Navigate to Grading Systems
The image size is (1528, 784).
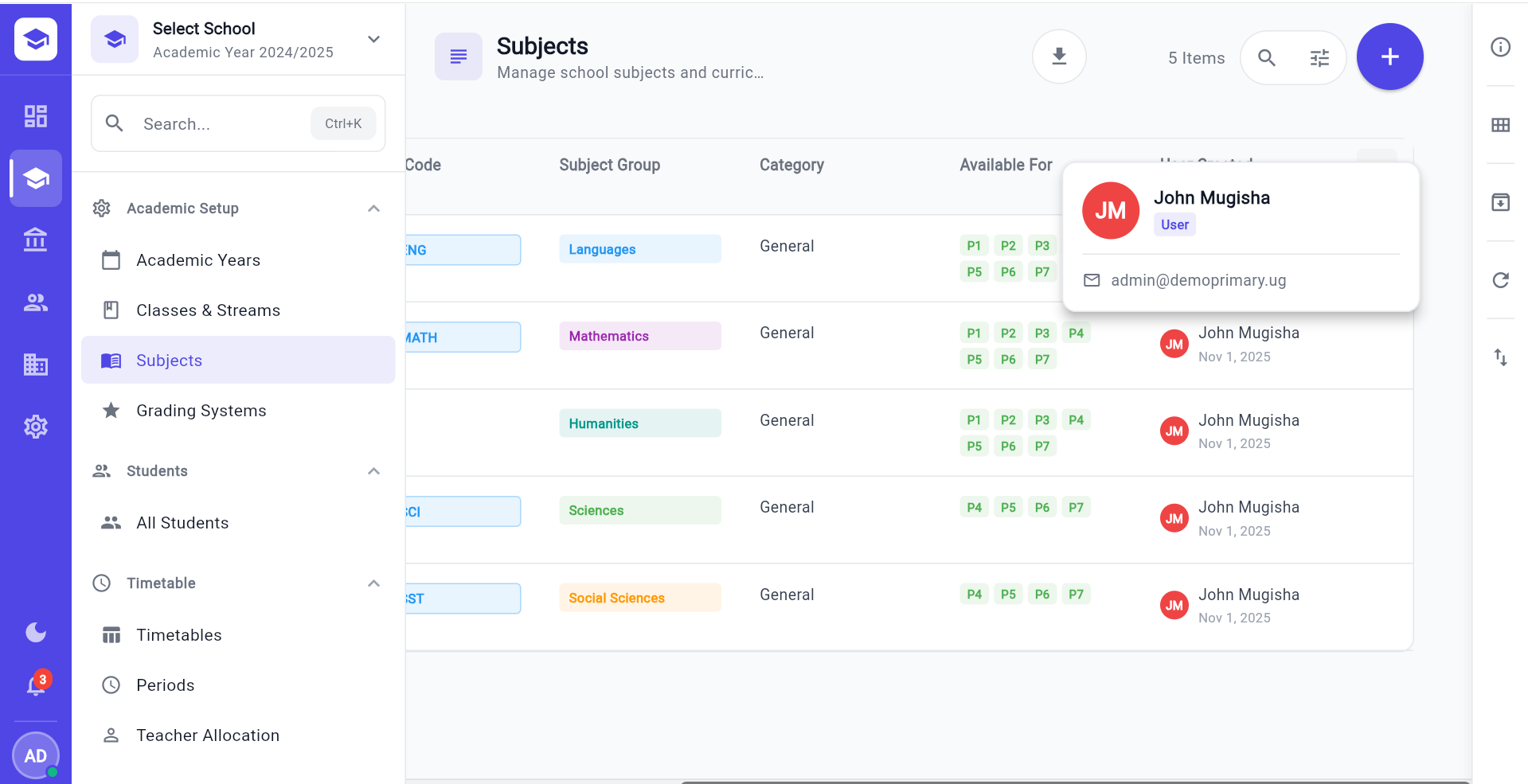201,411
